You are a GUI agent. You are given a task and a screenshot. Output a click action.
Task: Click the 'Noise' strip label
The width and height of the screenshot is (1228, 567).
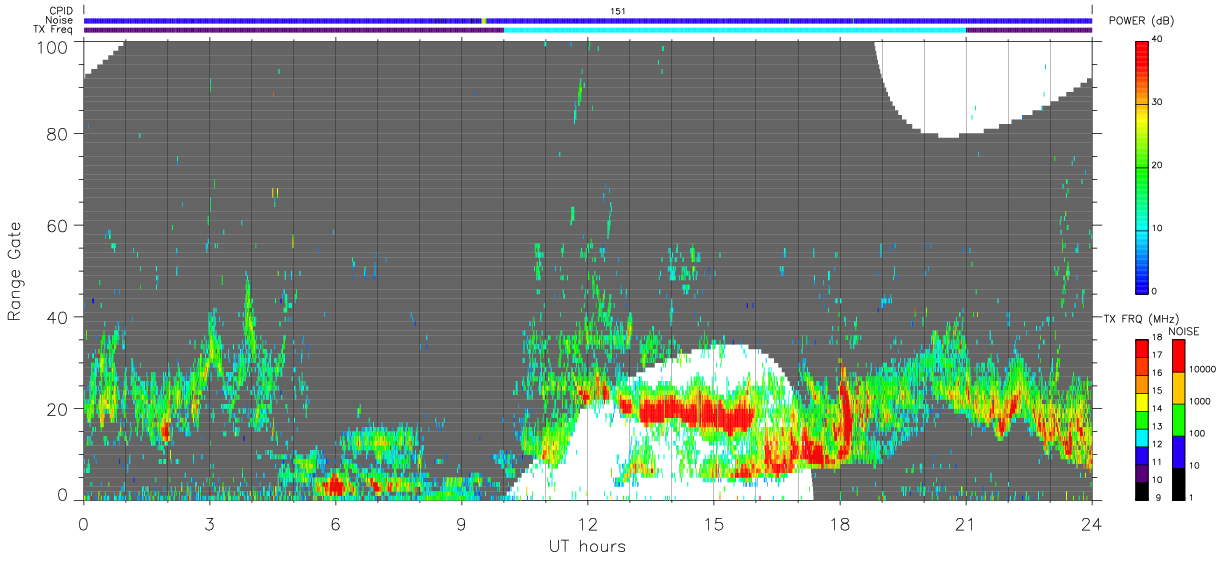point(60,20)
